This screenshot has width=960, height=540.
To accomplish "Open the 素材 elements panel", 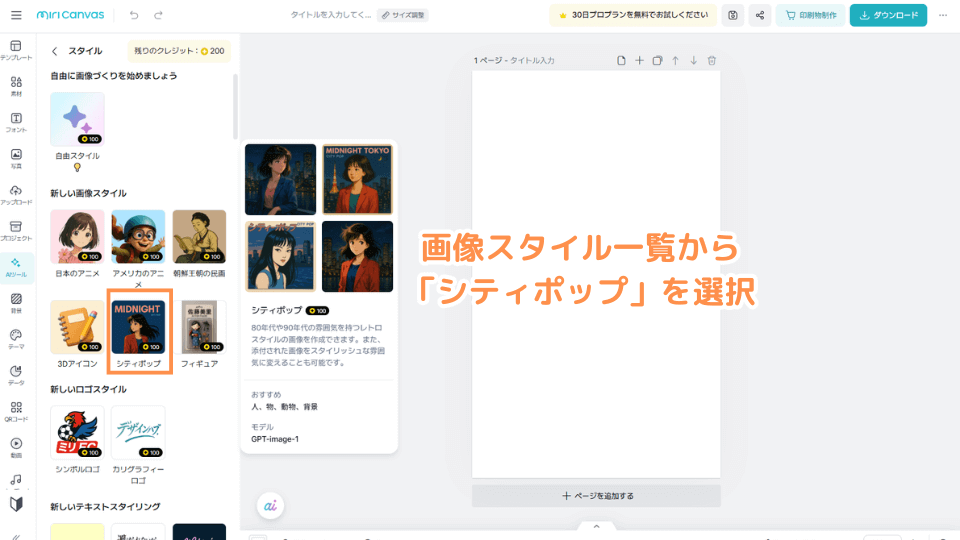I will click(x=17, y=86).
